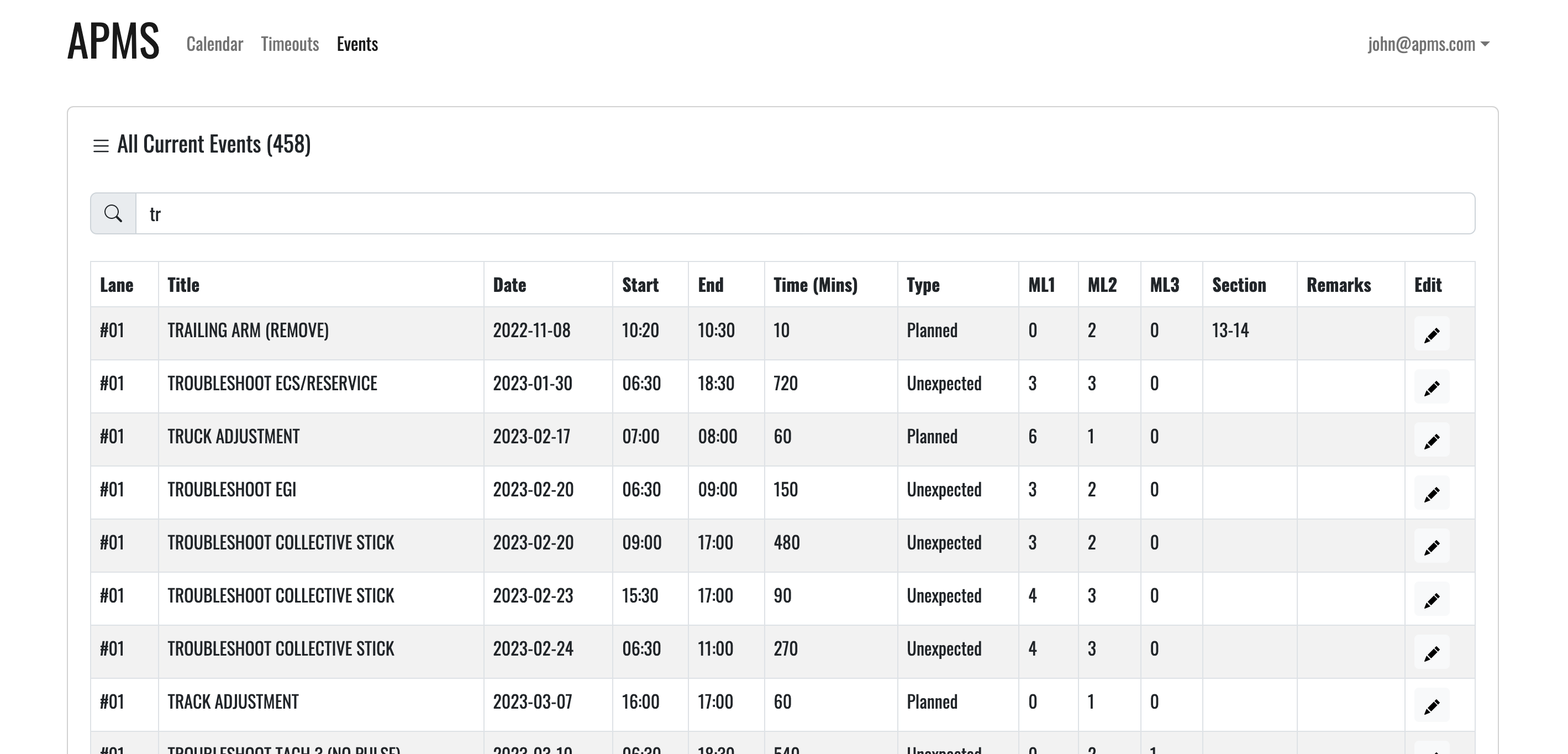Click the Time (Mins) column header
This screenshot has height=754, width=1568.
pyautogui.click(x=815, y=285)
